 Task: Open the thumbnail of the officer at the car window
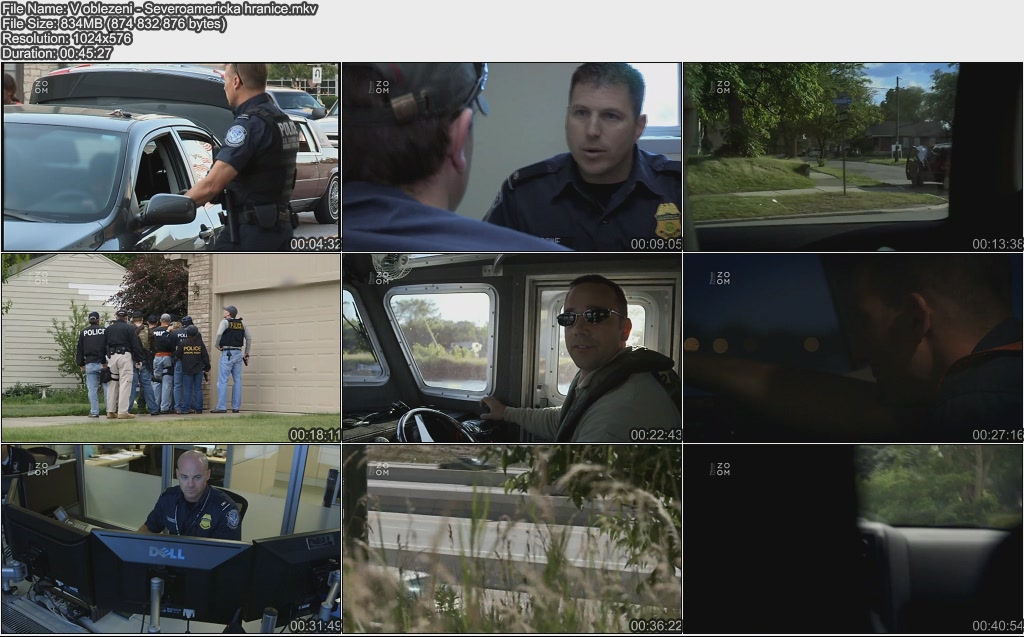(171, 157)
